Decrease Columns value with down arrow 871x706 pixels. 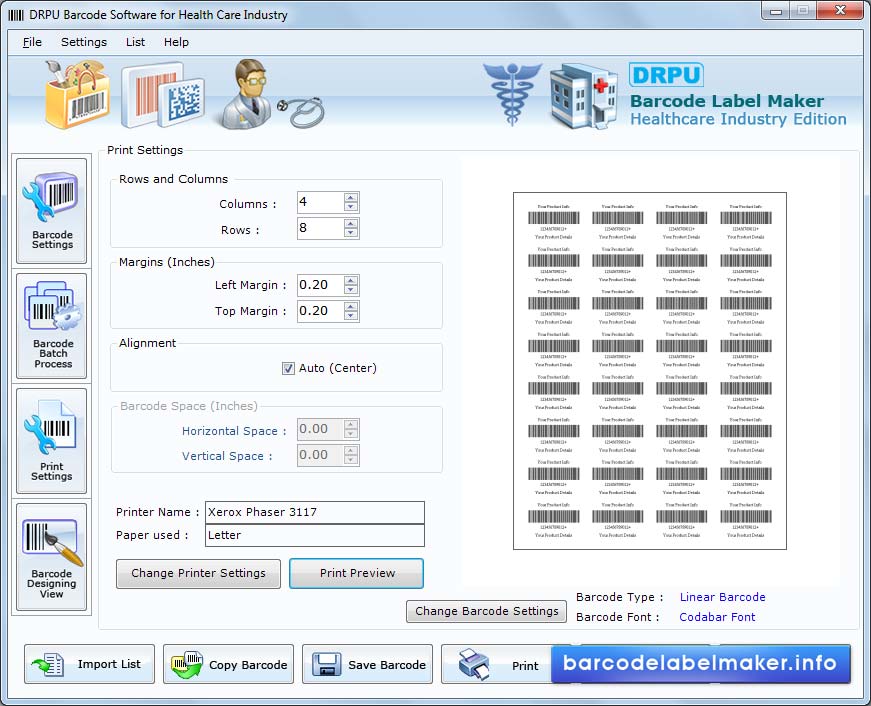tap(351, 207)
